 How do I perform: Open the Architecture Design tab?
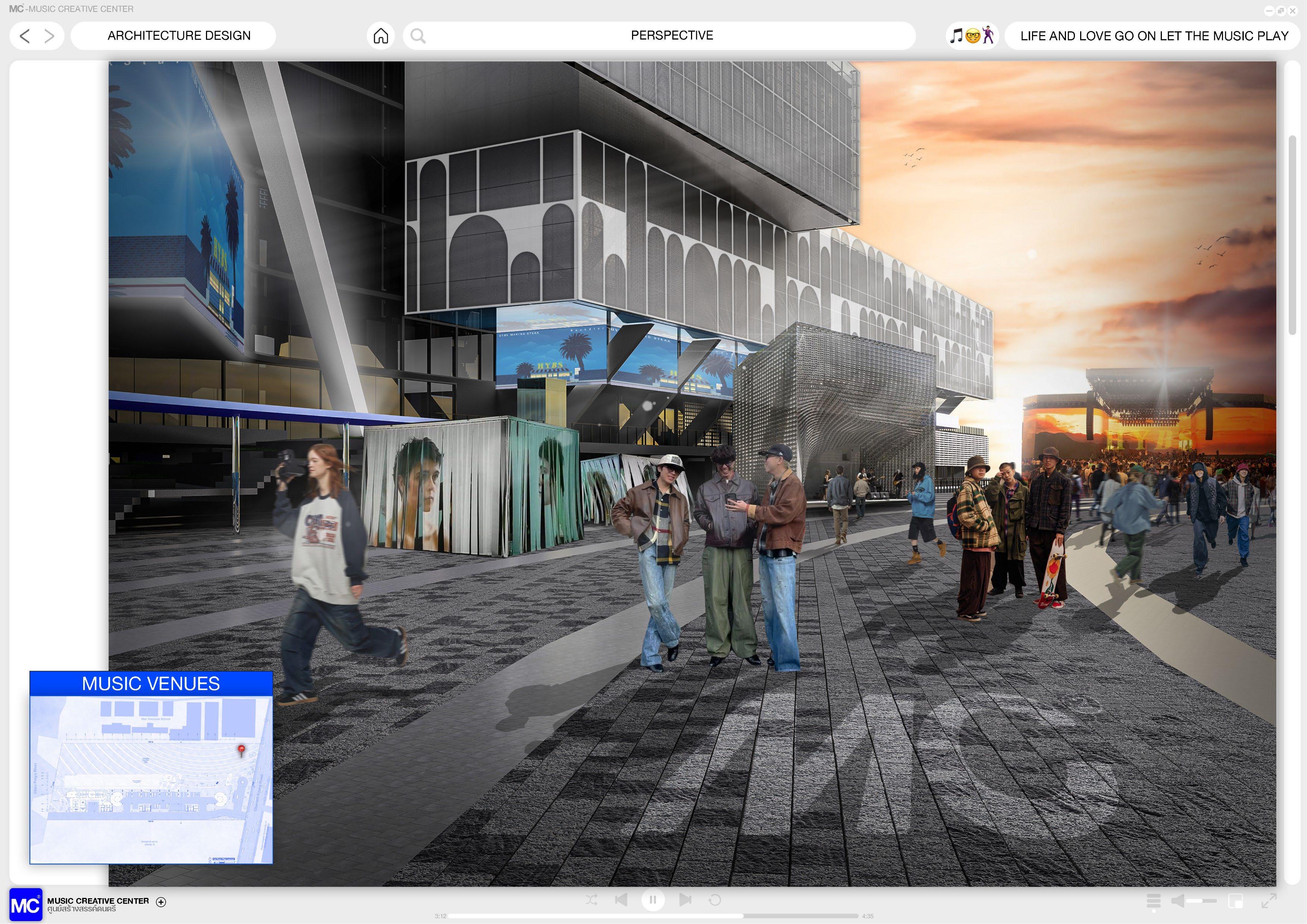point(179,36)
